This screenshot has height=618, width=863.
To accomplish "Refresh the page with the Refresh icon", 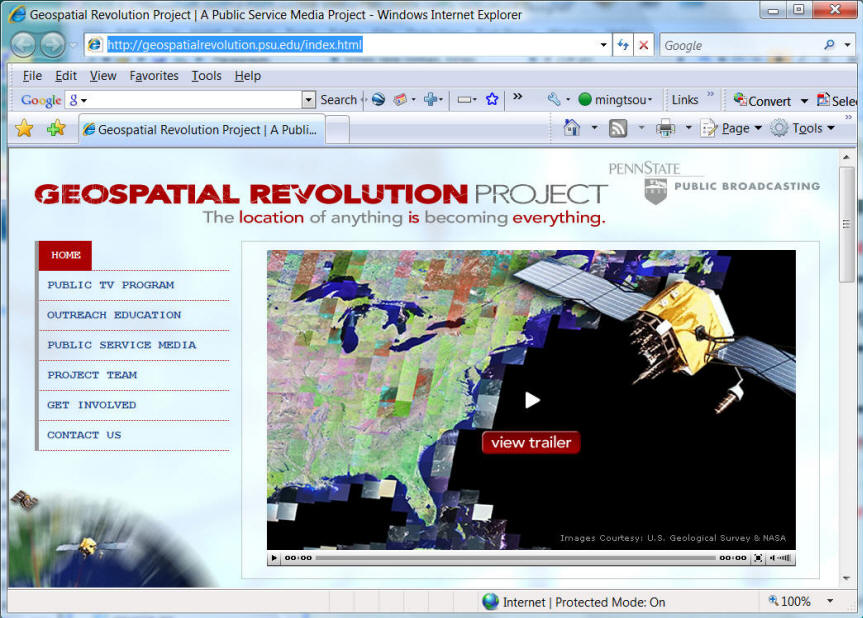I will pos(623,45).
